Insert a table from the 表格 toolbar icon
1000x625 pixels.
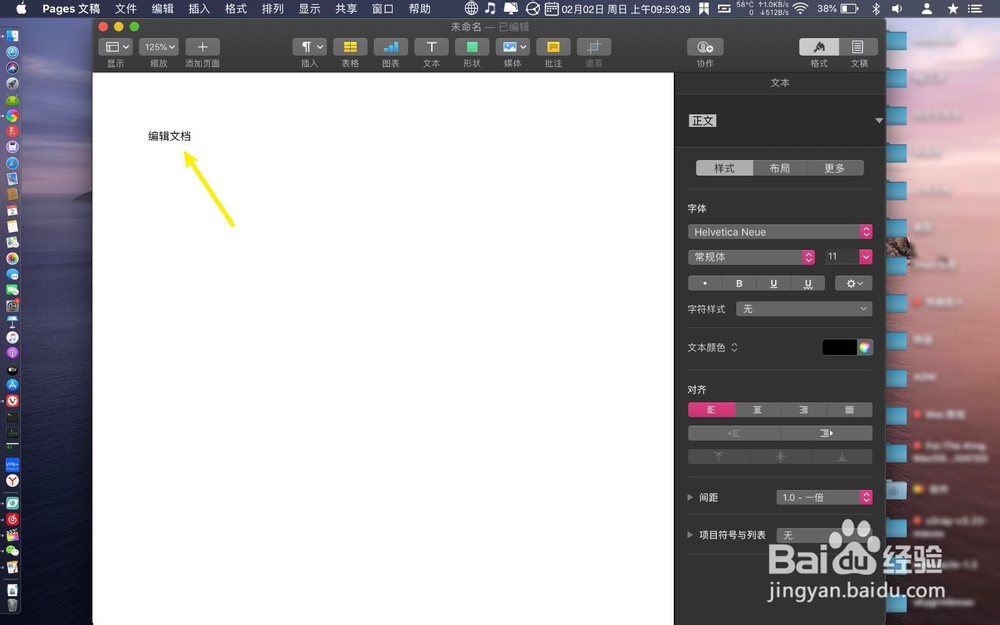point(350,47)
